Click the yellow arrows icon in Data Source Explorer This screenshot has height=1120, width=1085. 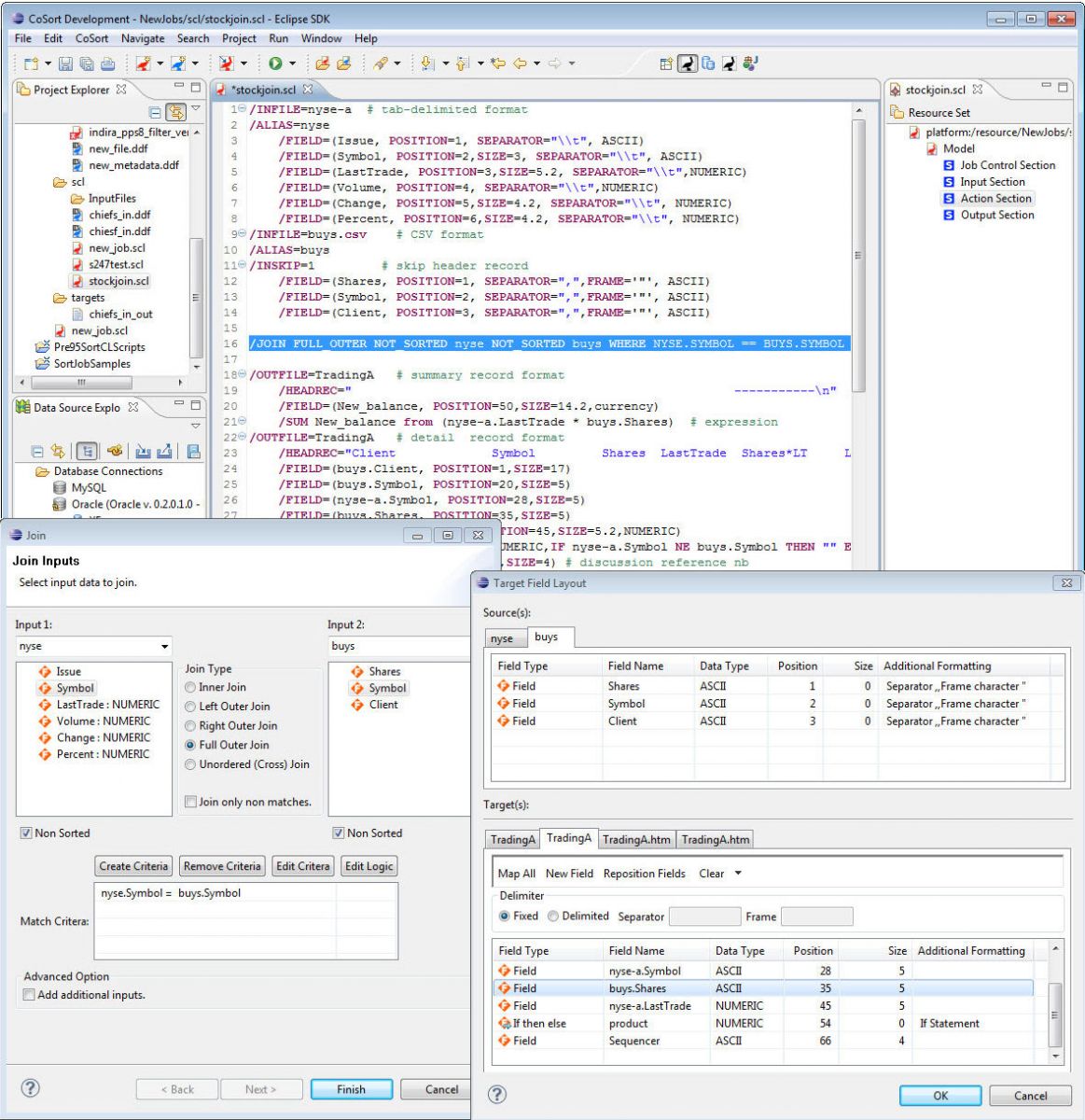58,451
